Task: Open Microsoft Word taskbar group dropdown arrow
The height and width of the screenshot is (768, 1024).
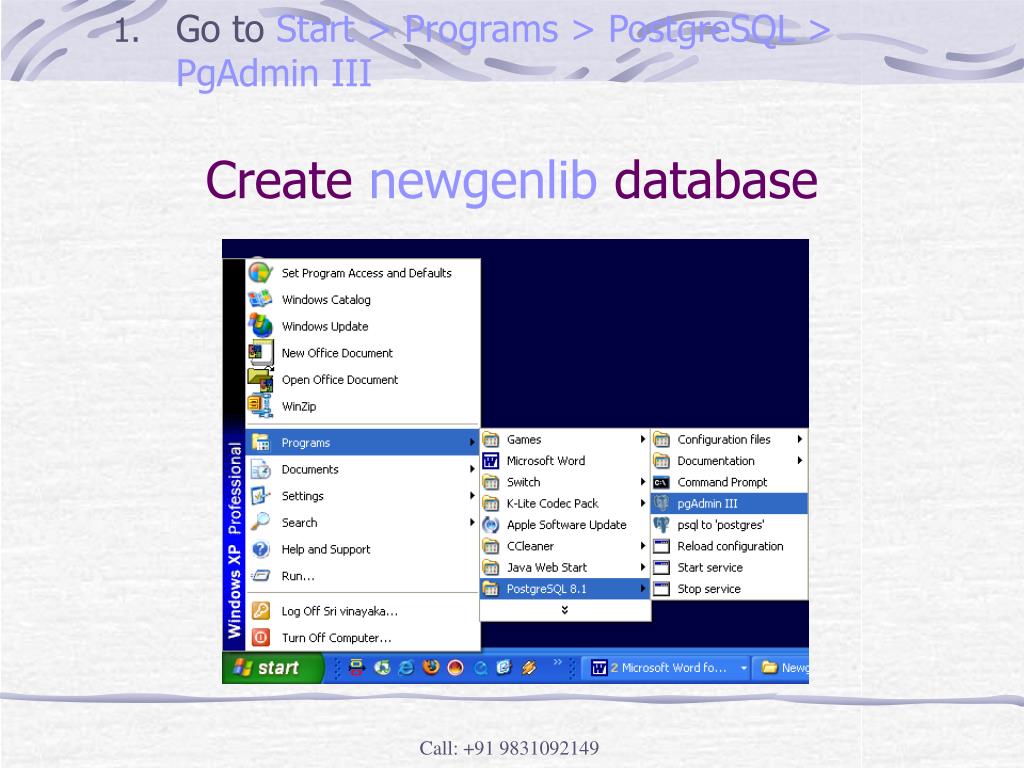Action: point(743,668)
